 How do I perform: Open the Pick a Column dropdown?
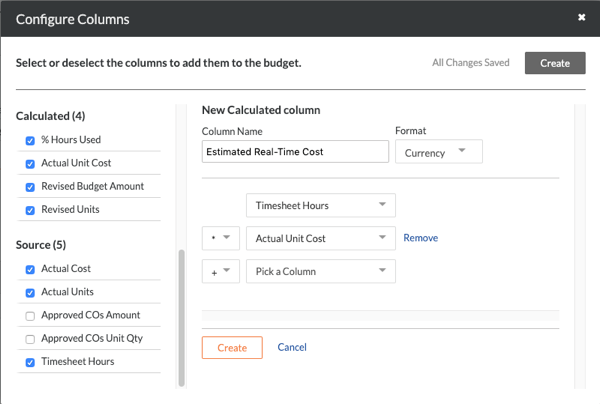[321, 271]
